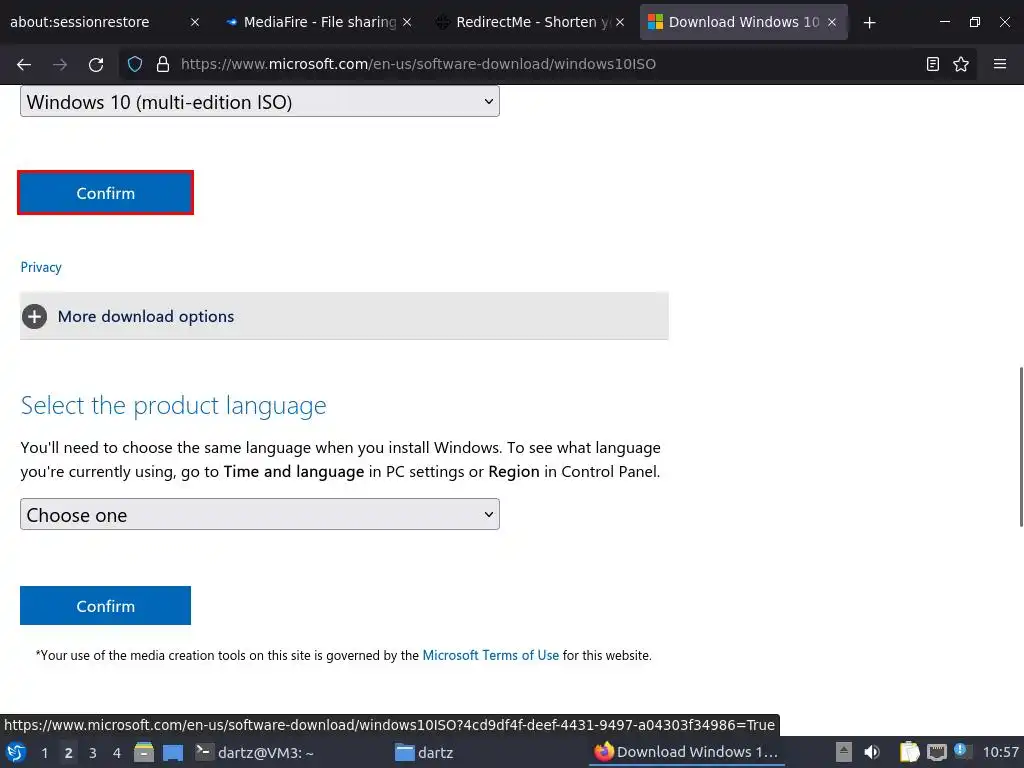The image size is (1024, 768).
Task: Focus the Download Windows Firefox taskbar entry
Action: click(687, 752)
